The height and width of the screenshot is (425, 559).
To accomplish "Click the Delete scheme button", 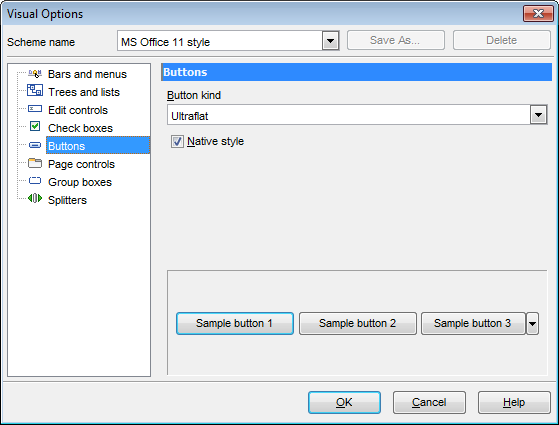I will click(x=502, y=40).
